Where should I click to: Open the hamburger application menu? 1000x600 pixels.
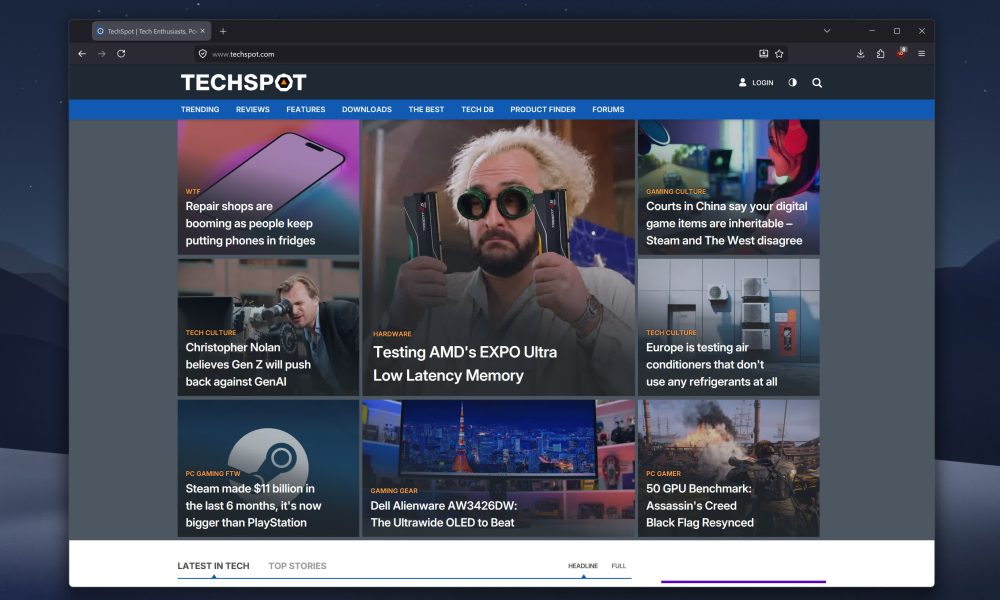tap(922, 54)
